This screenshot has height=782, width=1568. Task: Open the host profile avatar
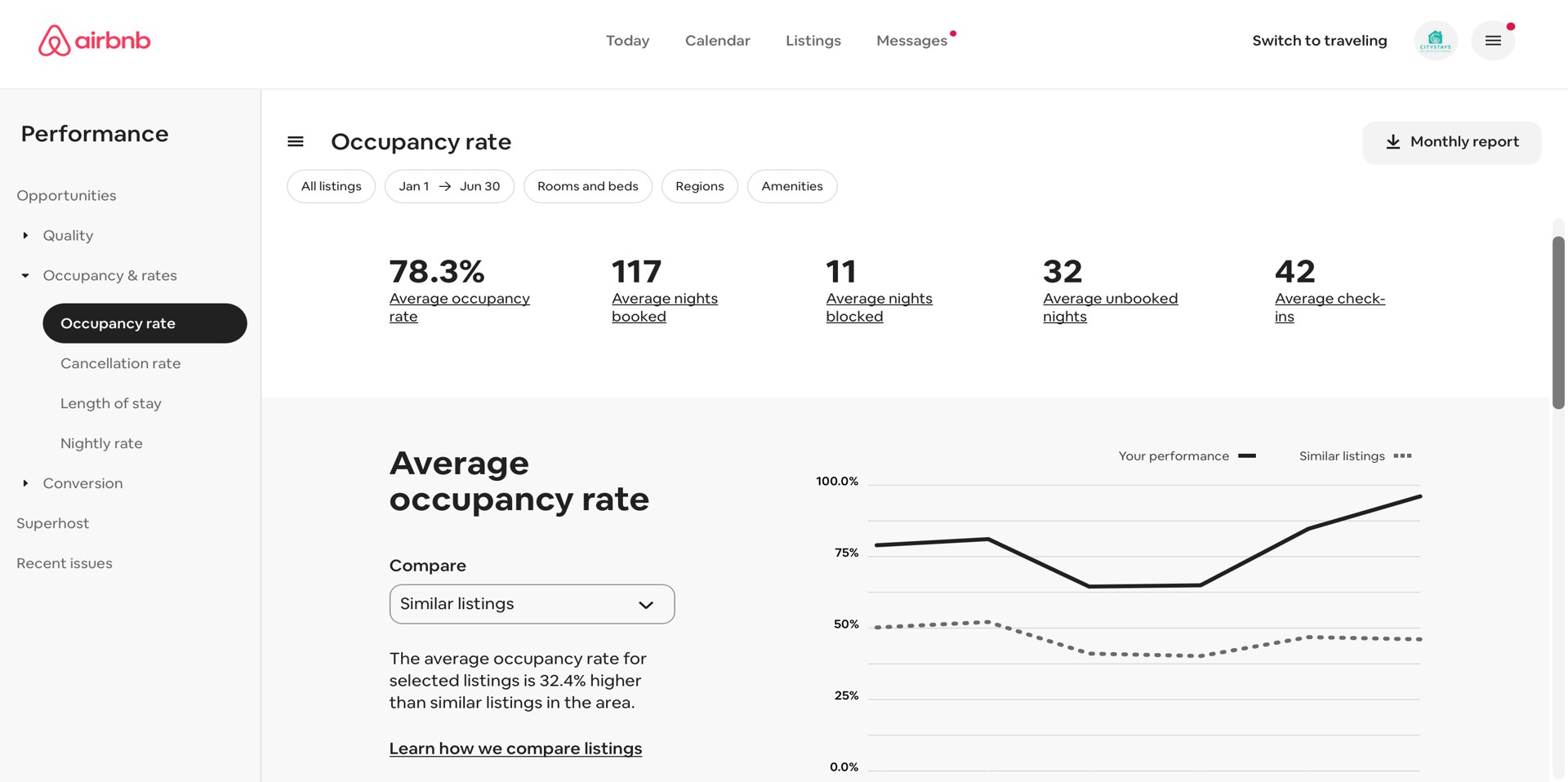tap(1436, 41)
